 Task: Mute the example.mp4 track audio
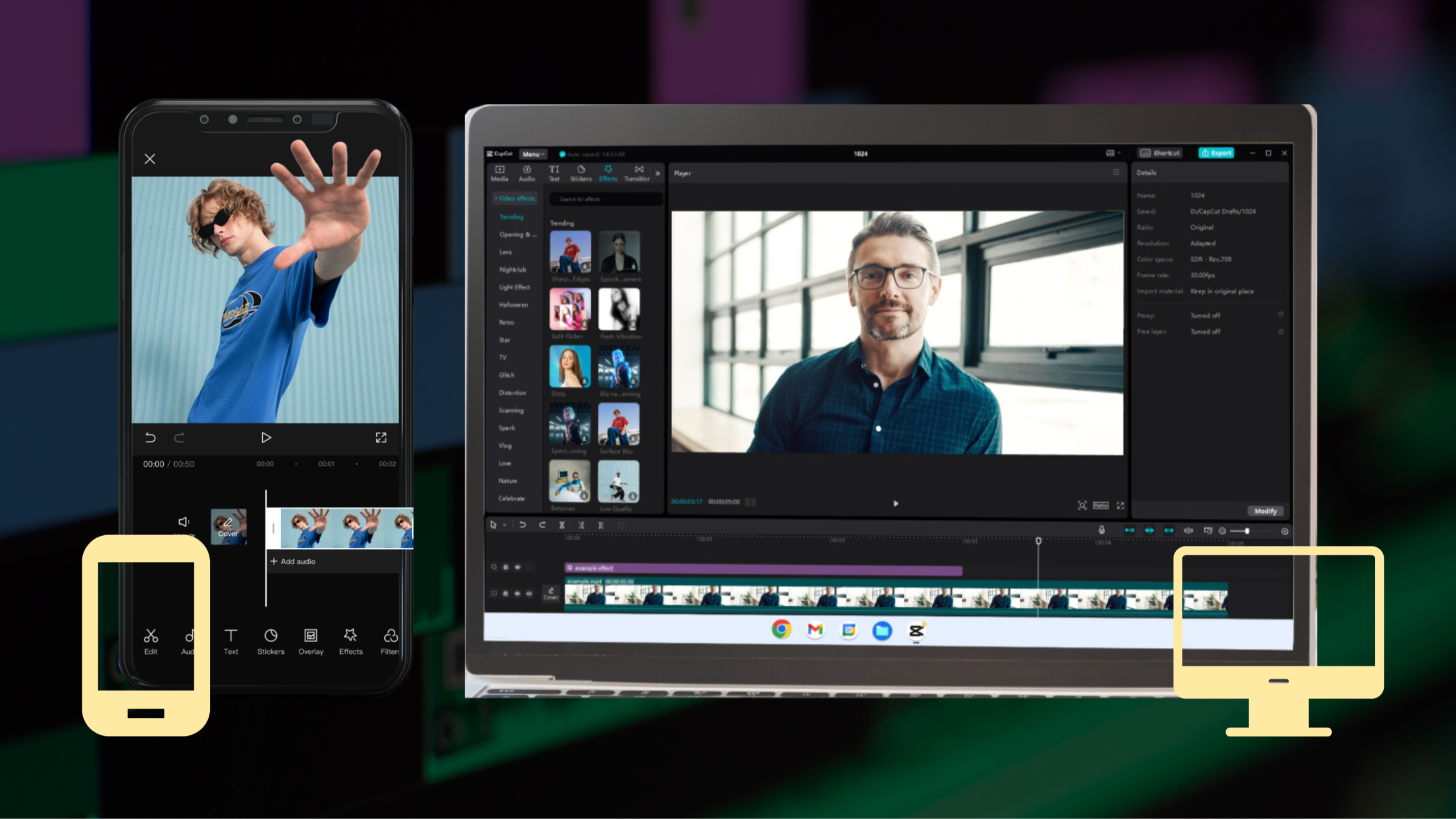(x=530, y=593)
